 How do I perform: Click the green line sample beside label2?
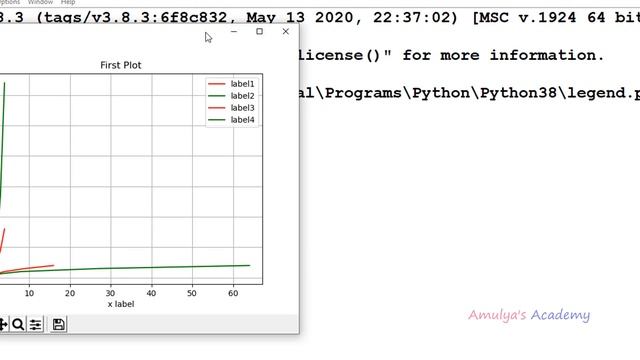(x=217, y=96)
